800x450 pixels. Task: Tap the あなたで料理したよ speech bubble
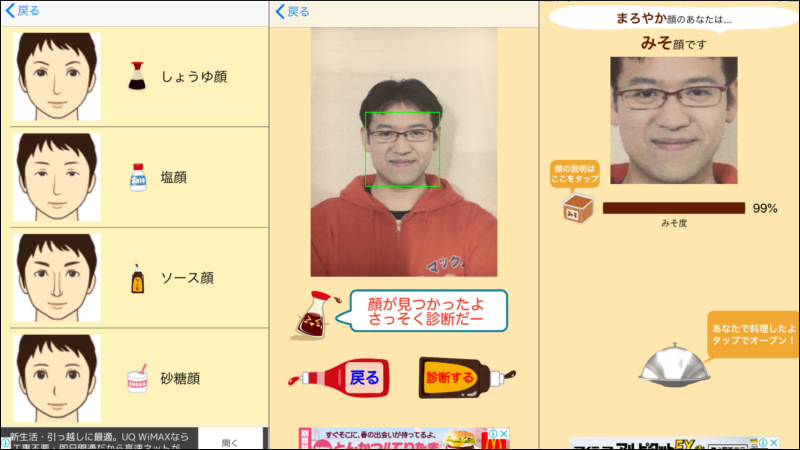753,334
